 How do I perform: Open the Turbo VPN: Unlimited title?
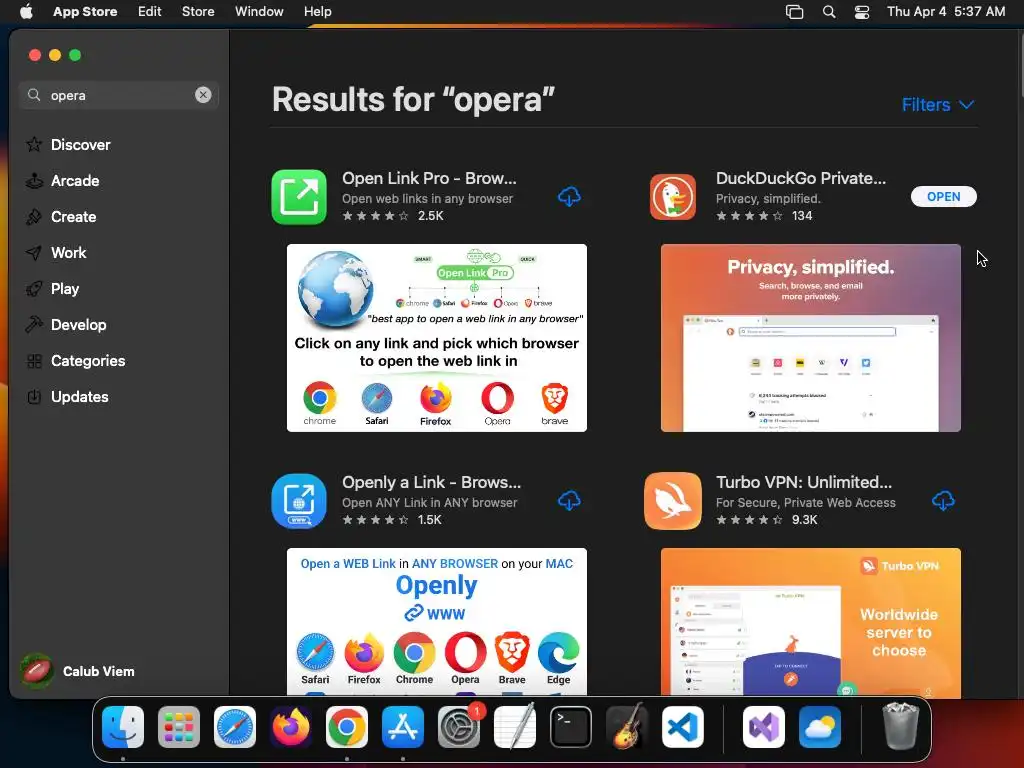pos(804,482)
